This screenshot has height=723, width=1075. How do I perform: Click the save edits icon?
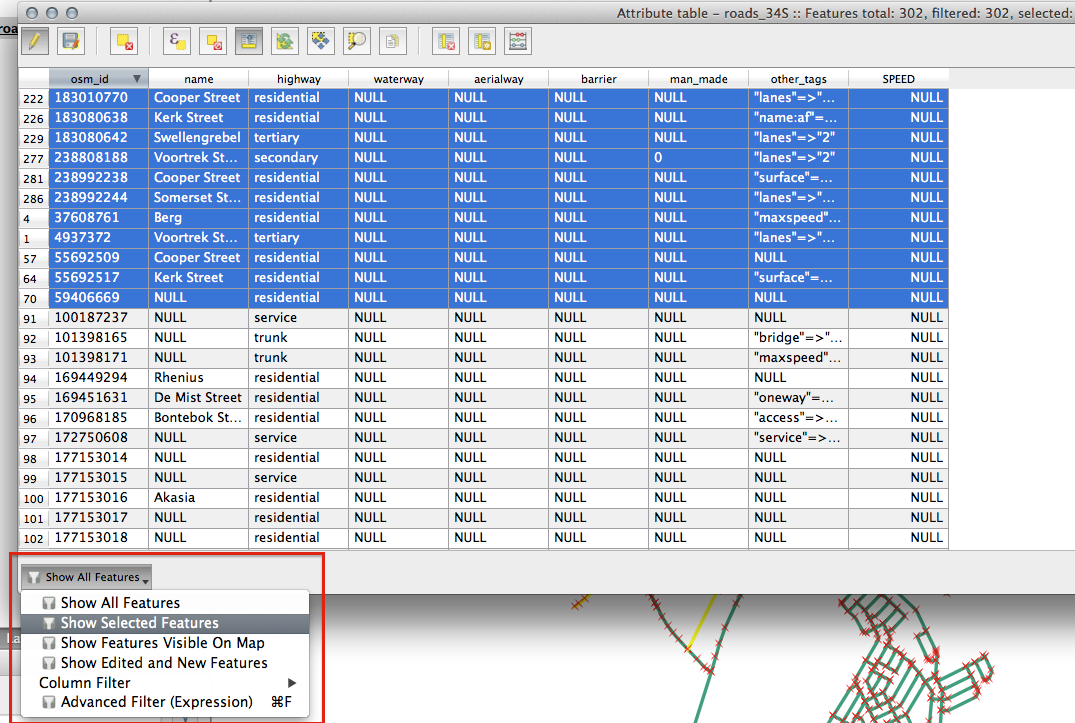[70, 41]
